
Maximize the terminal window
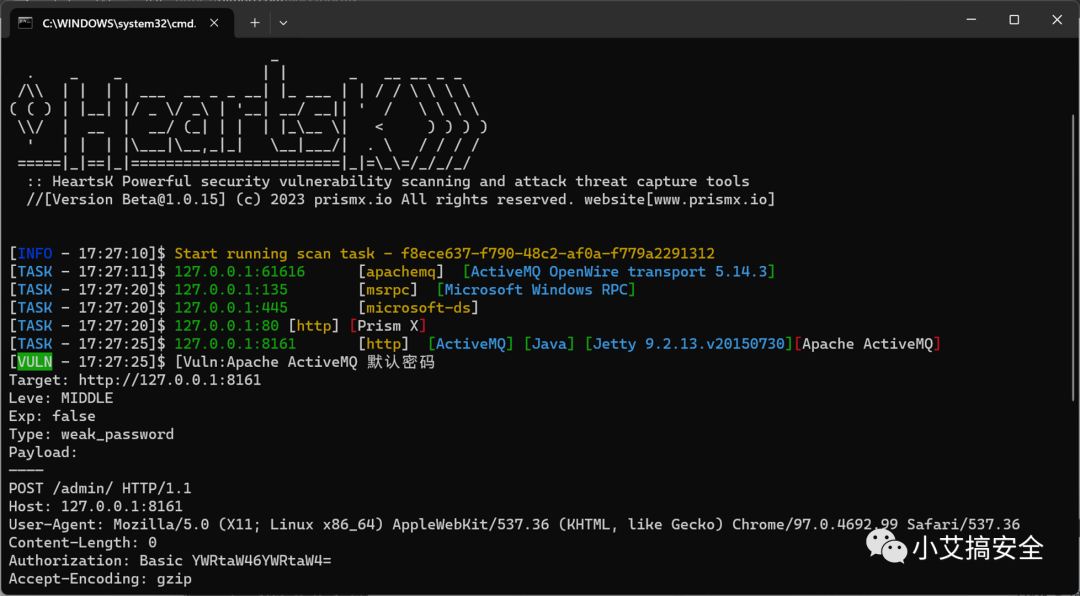[x=1014, y=20]
